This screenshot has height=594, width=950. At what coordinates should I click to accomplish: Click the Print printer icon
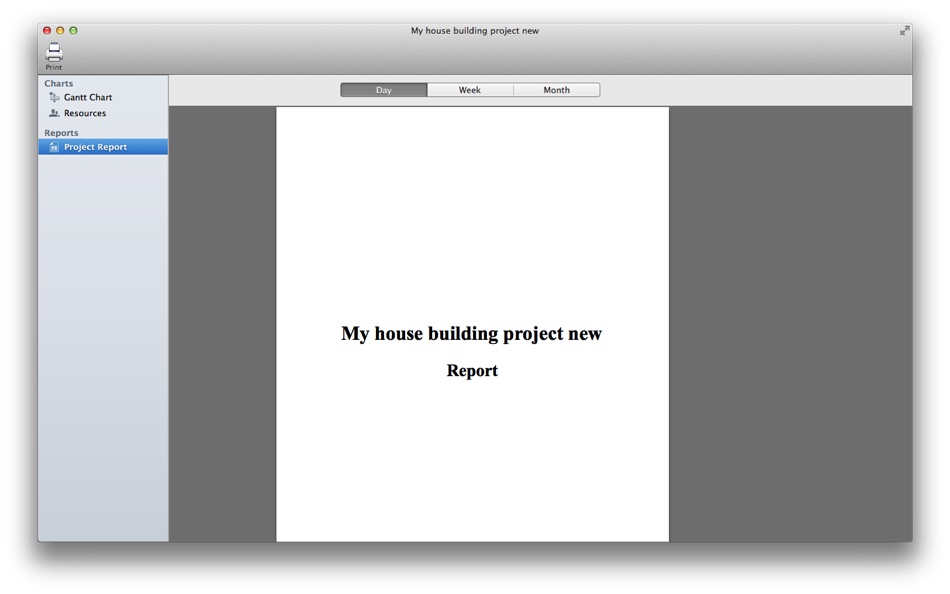[x=54, y=52]
